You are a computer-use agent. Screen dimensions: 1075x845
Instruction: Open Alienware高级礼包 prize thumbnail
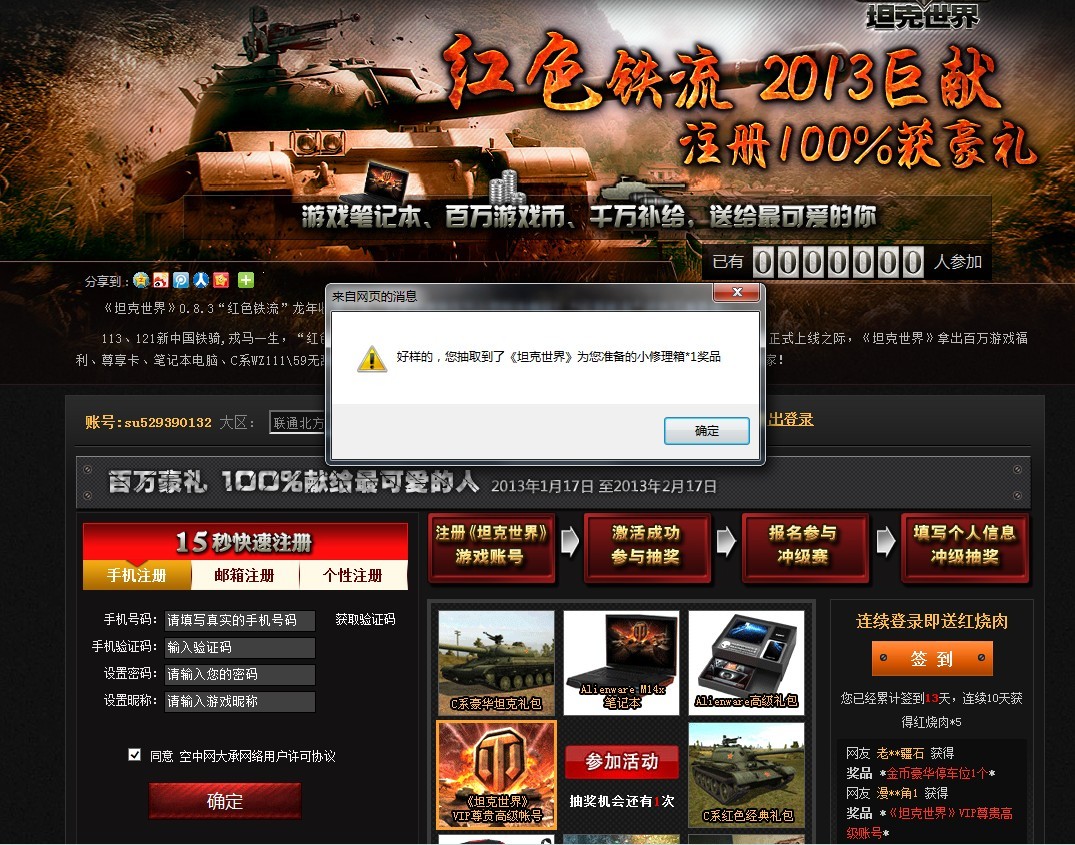[747, 663]
